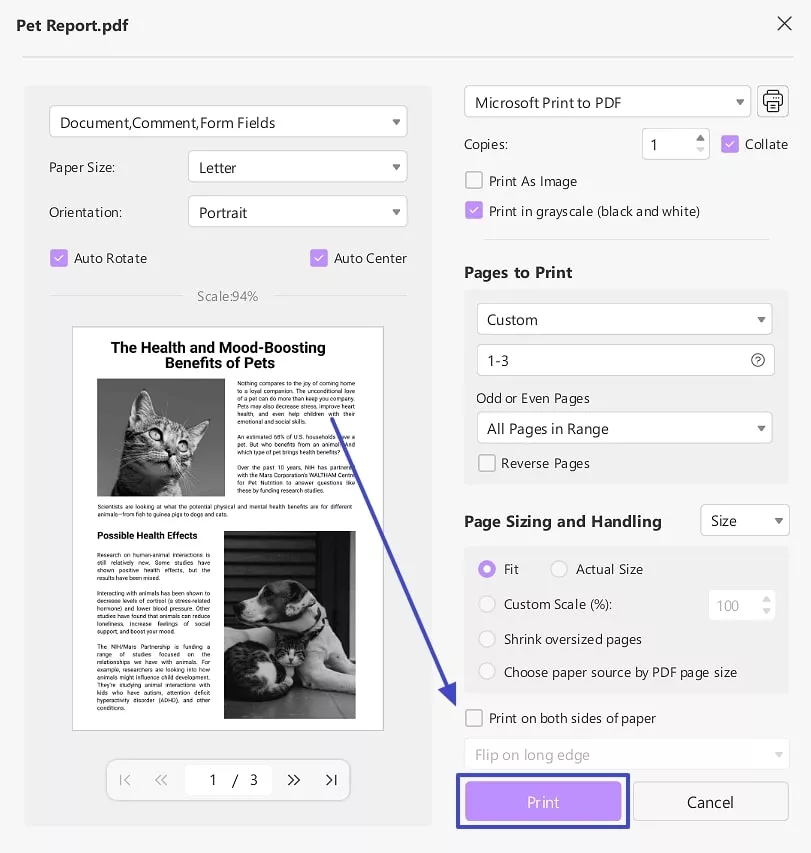Screen dimensions: 811x853
Task: Disable Print in grayscale option
Action: pyautogui.click(x=474, y=211)
